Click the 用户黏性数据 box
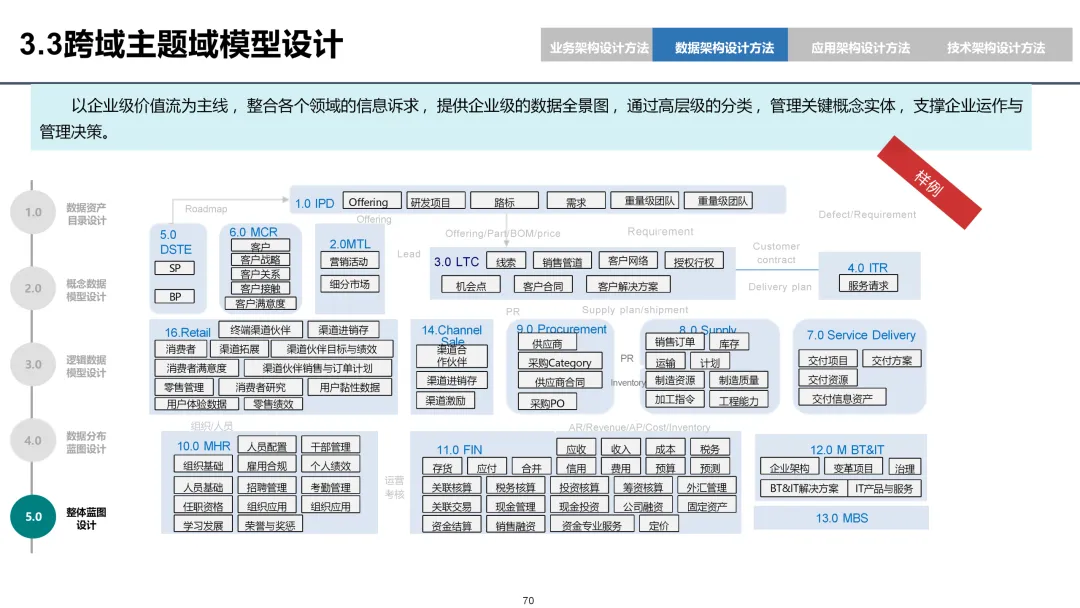The height and width of the screenshot is (608, 1080). tap(349, 388)
